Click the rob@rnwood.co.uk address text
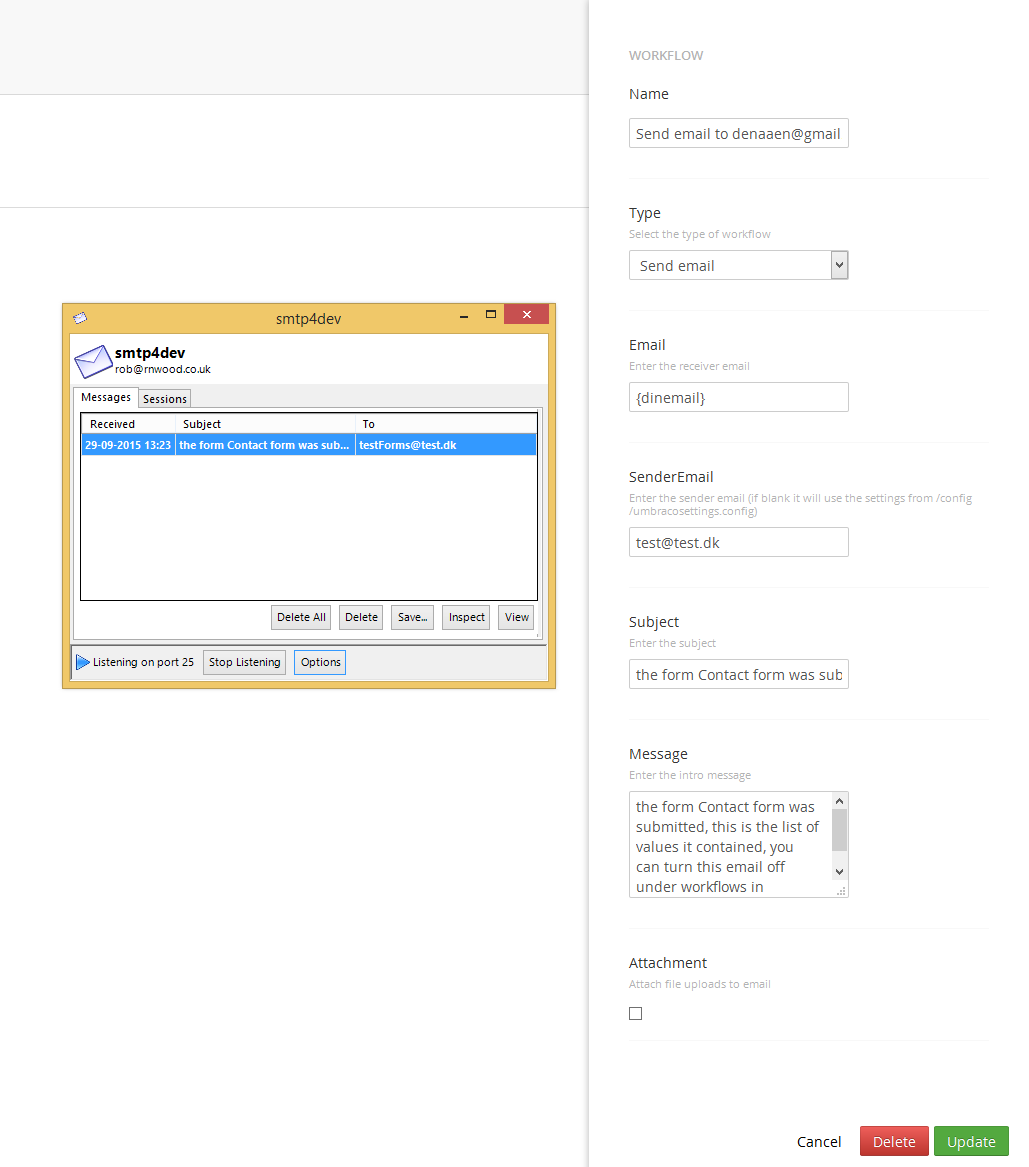This screenshot has width=1029, height=1167. click(163, 369)
